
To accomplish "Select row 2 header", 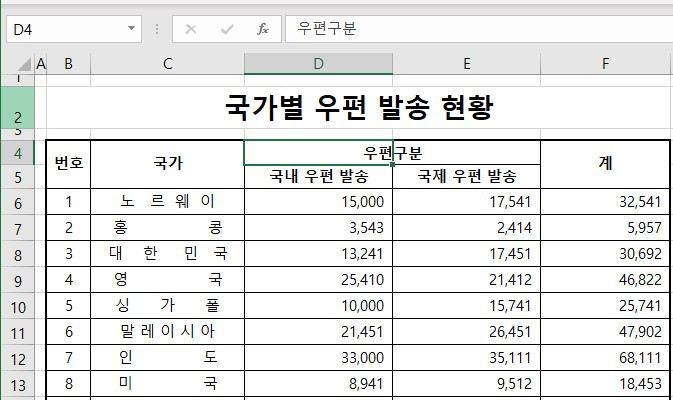I will click(18, 108).
